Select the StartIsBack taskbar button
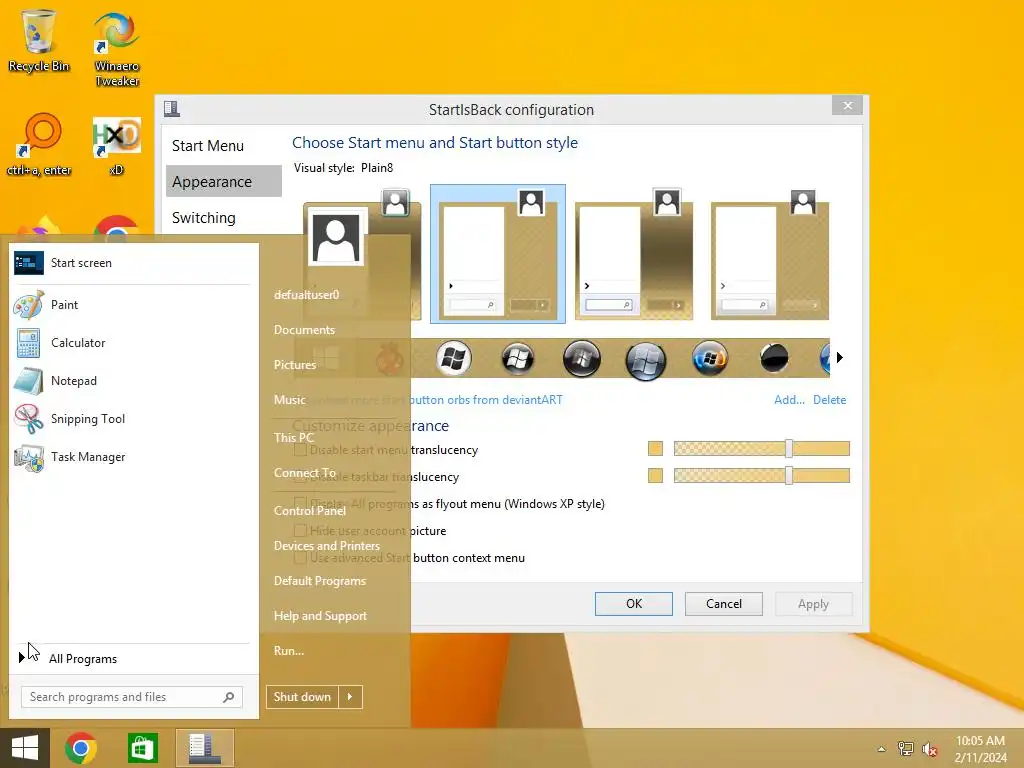Screen dimensions: 1024x768 204,748
